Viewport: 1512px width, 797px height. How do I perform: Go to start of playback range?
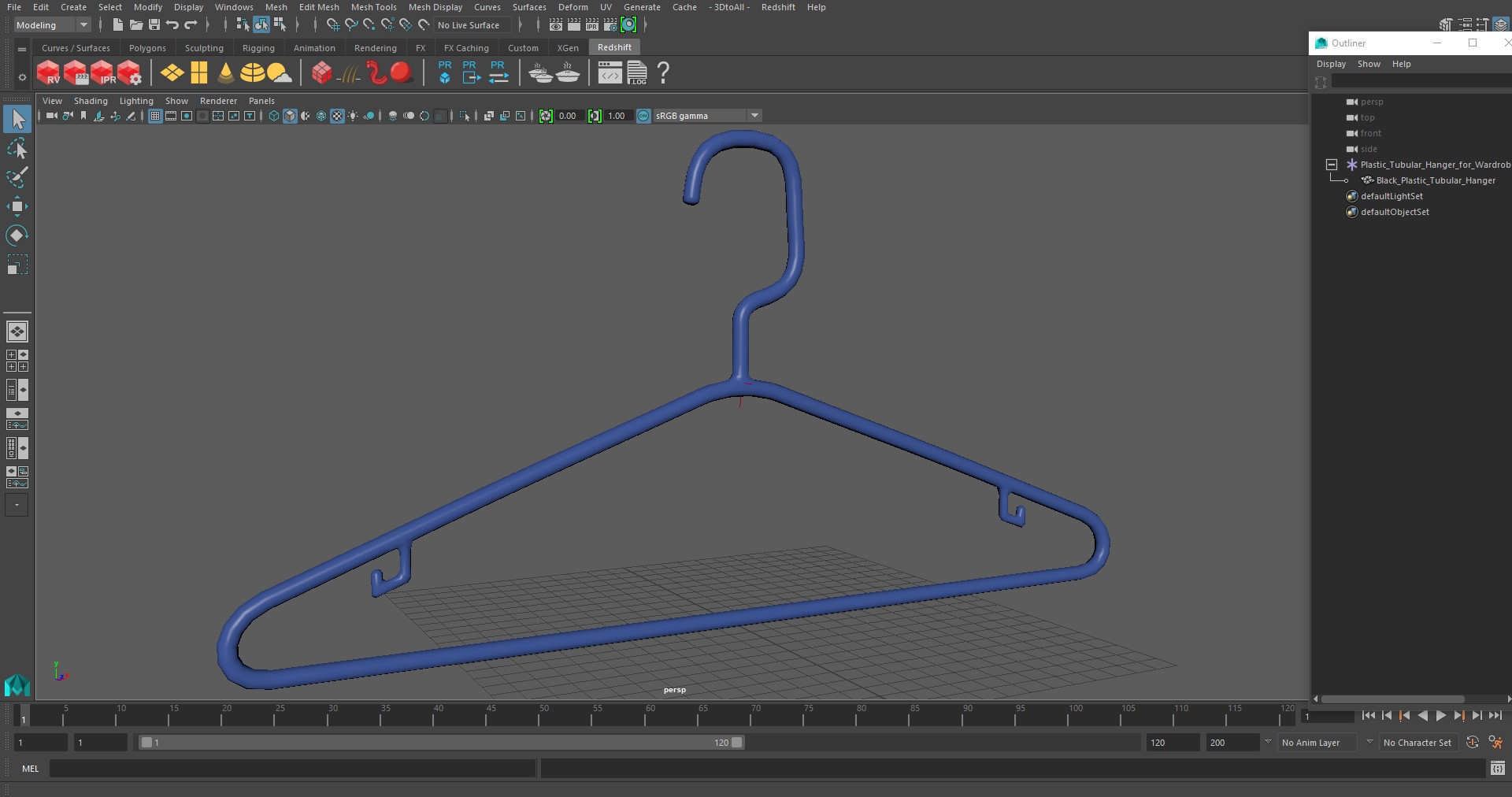(1368, 715)
